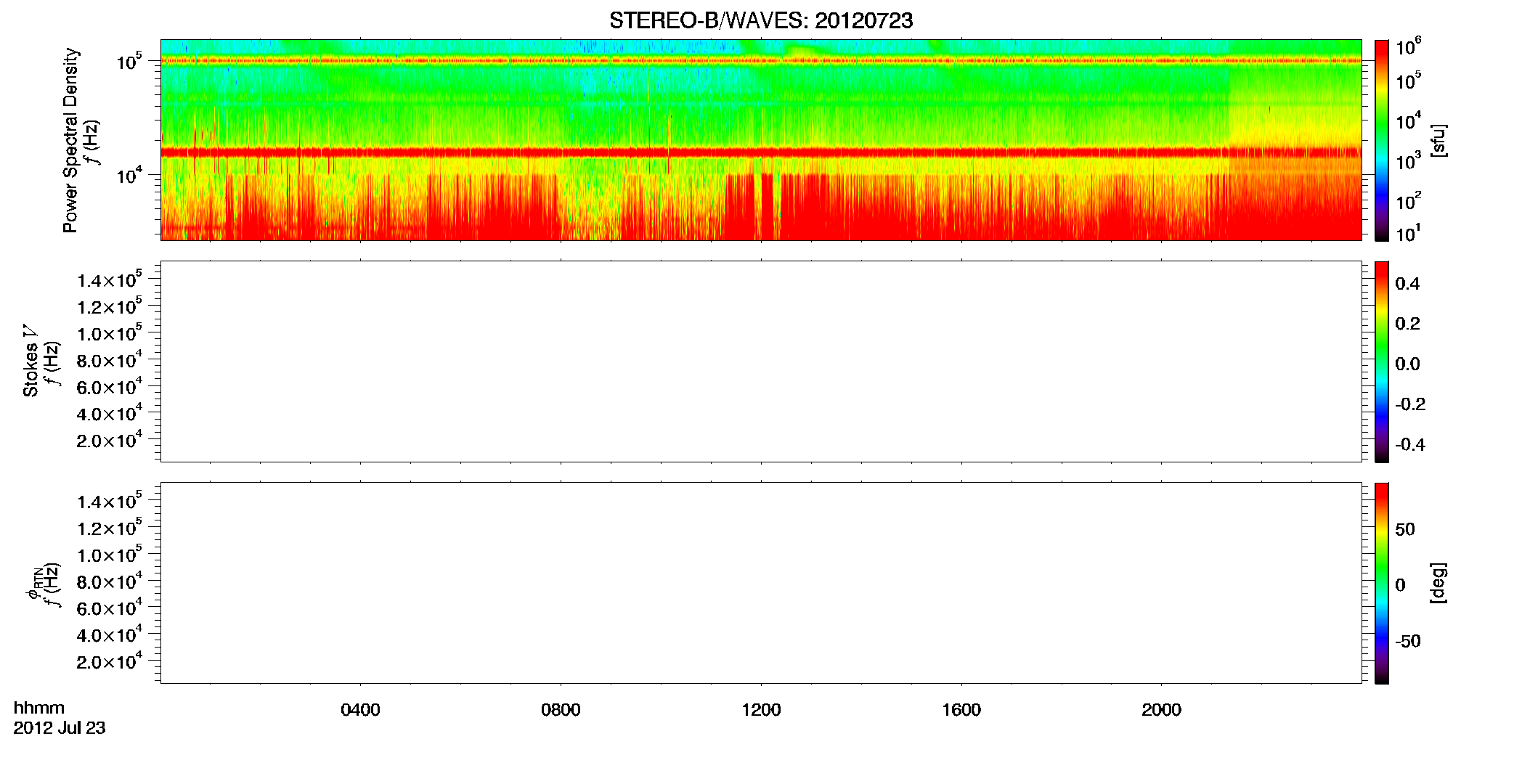Click inside the empty Stokes V panel

761,362
